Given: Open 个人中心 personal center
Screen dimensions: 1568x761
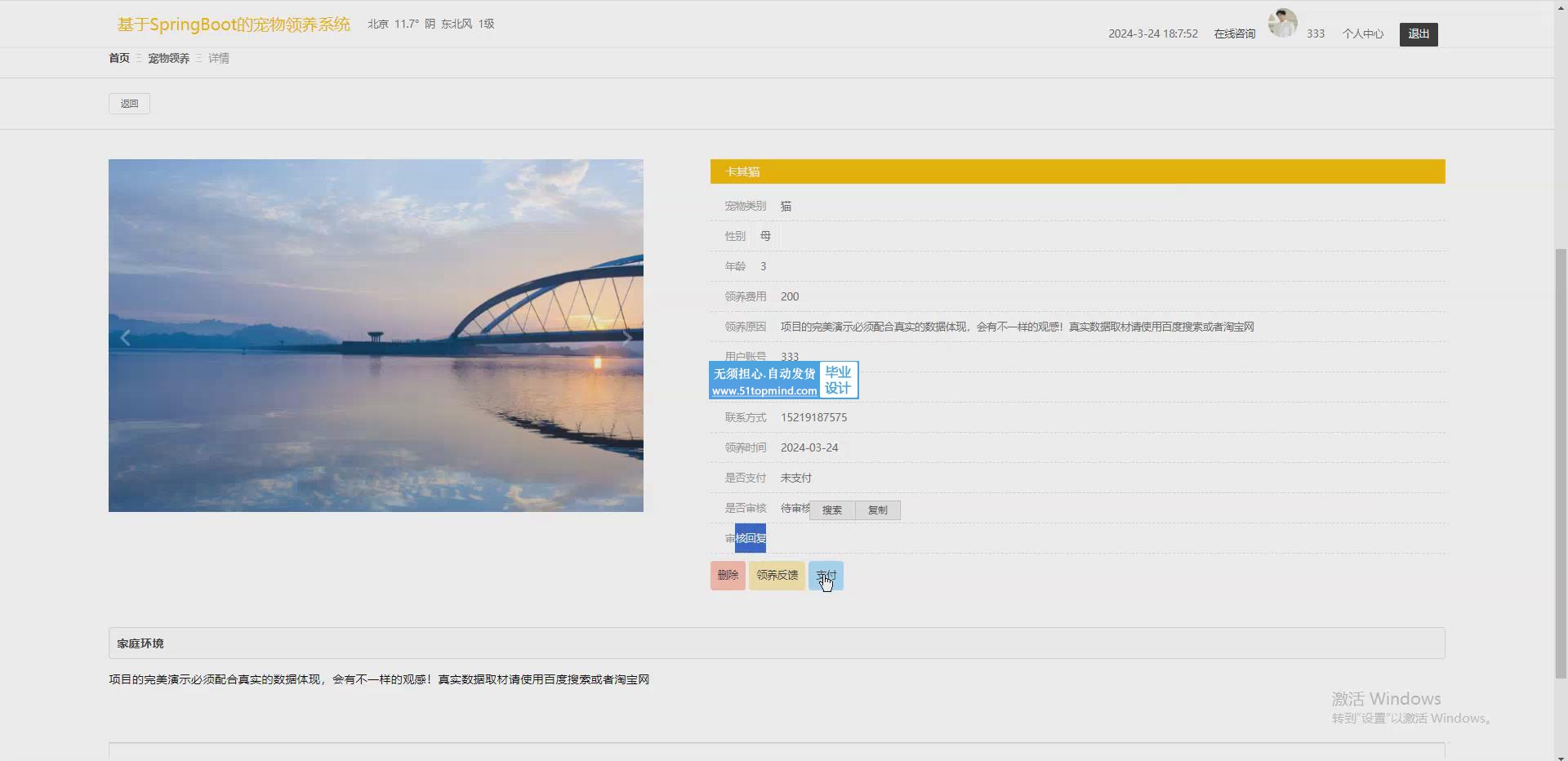Looking at the screenshot, I should coord(1363,33).
